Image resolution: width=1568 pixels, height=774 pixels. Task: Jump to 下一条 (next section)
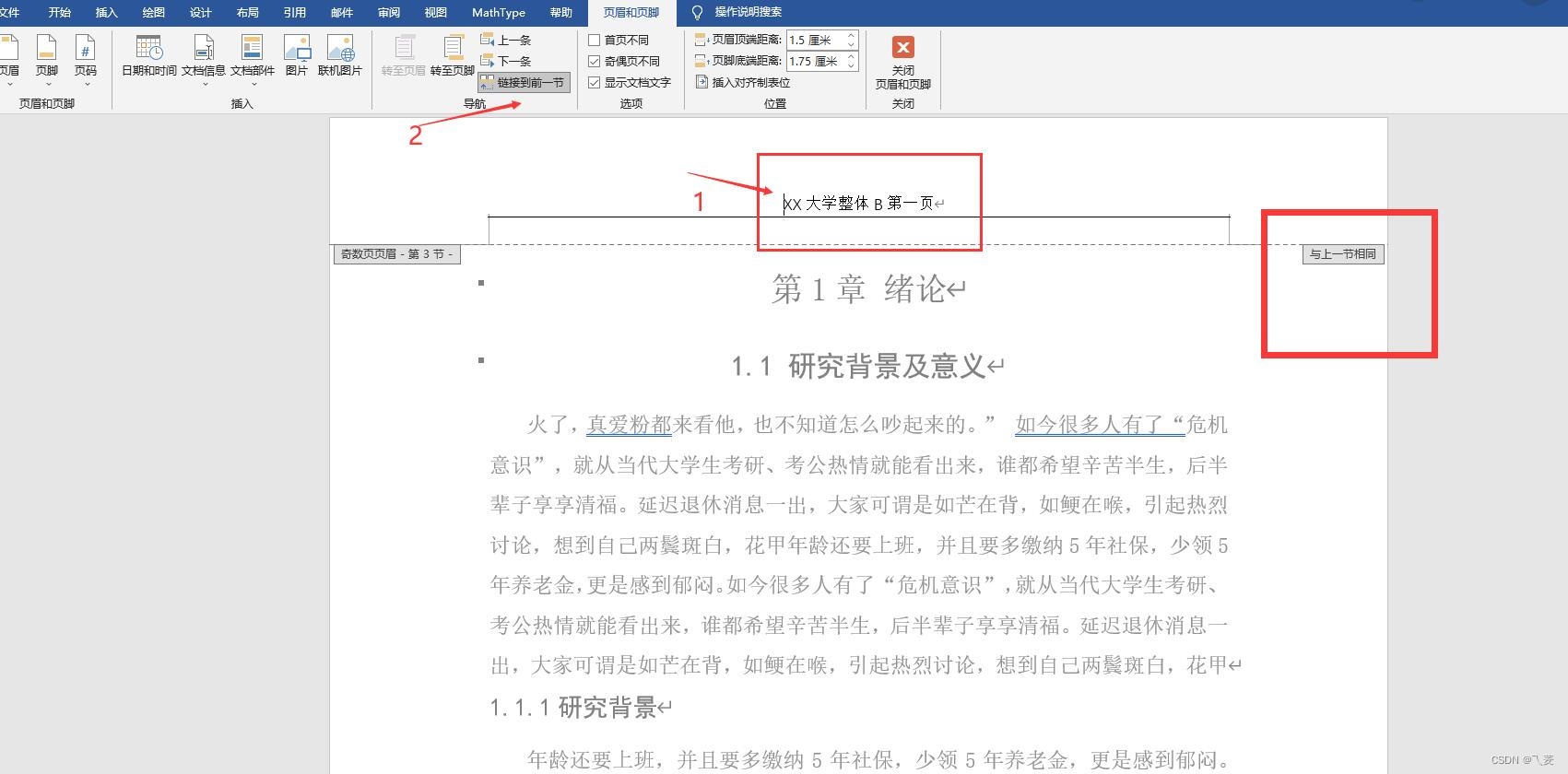506,62
